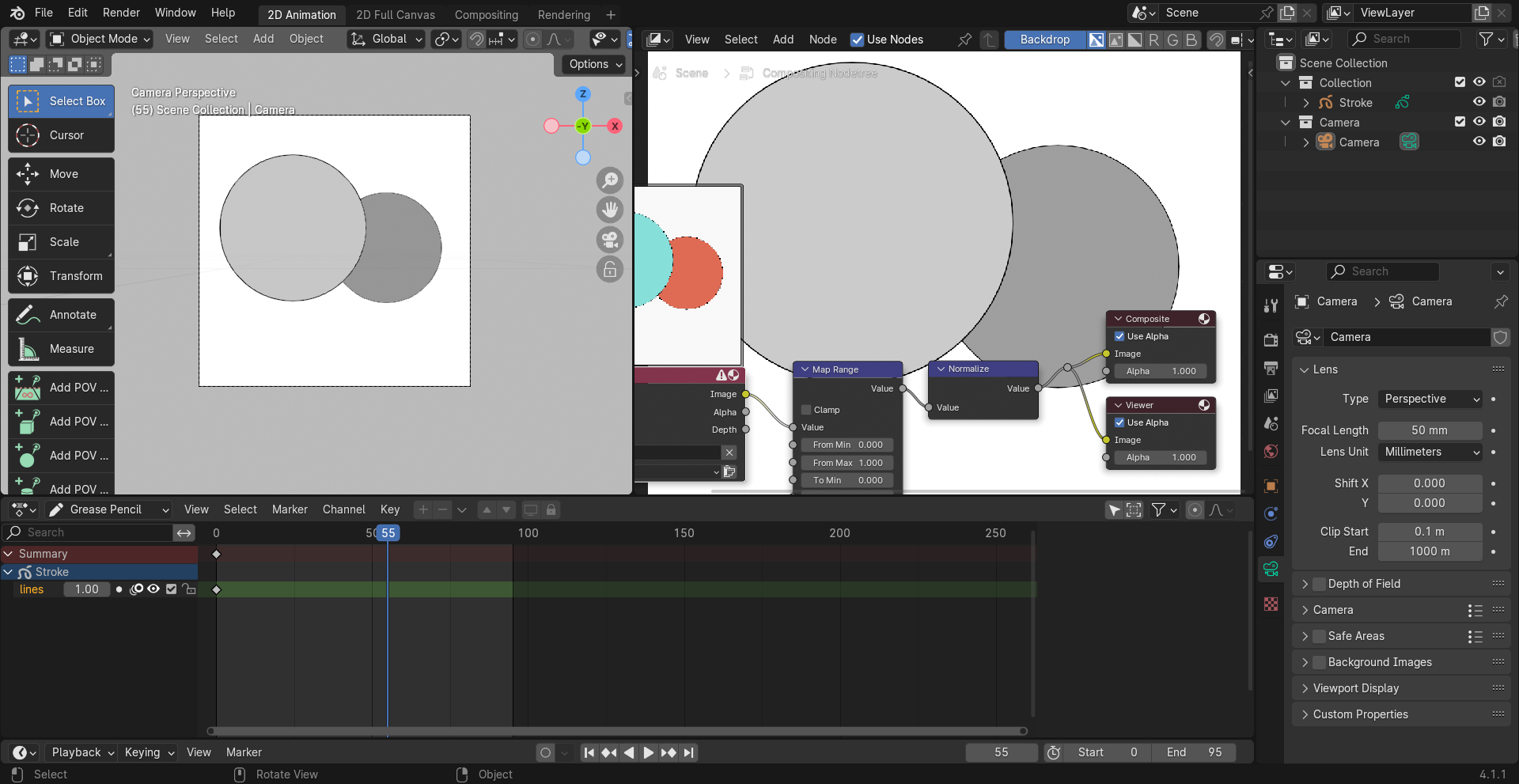Click lock camera to view icon
Screen dimensions: 1519x784
click(610, 270)
